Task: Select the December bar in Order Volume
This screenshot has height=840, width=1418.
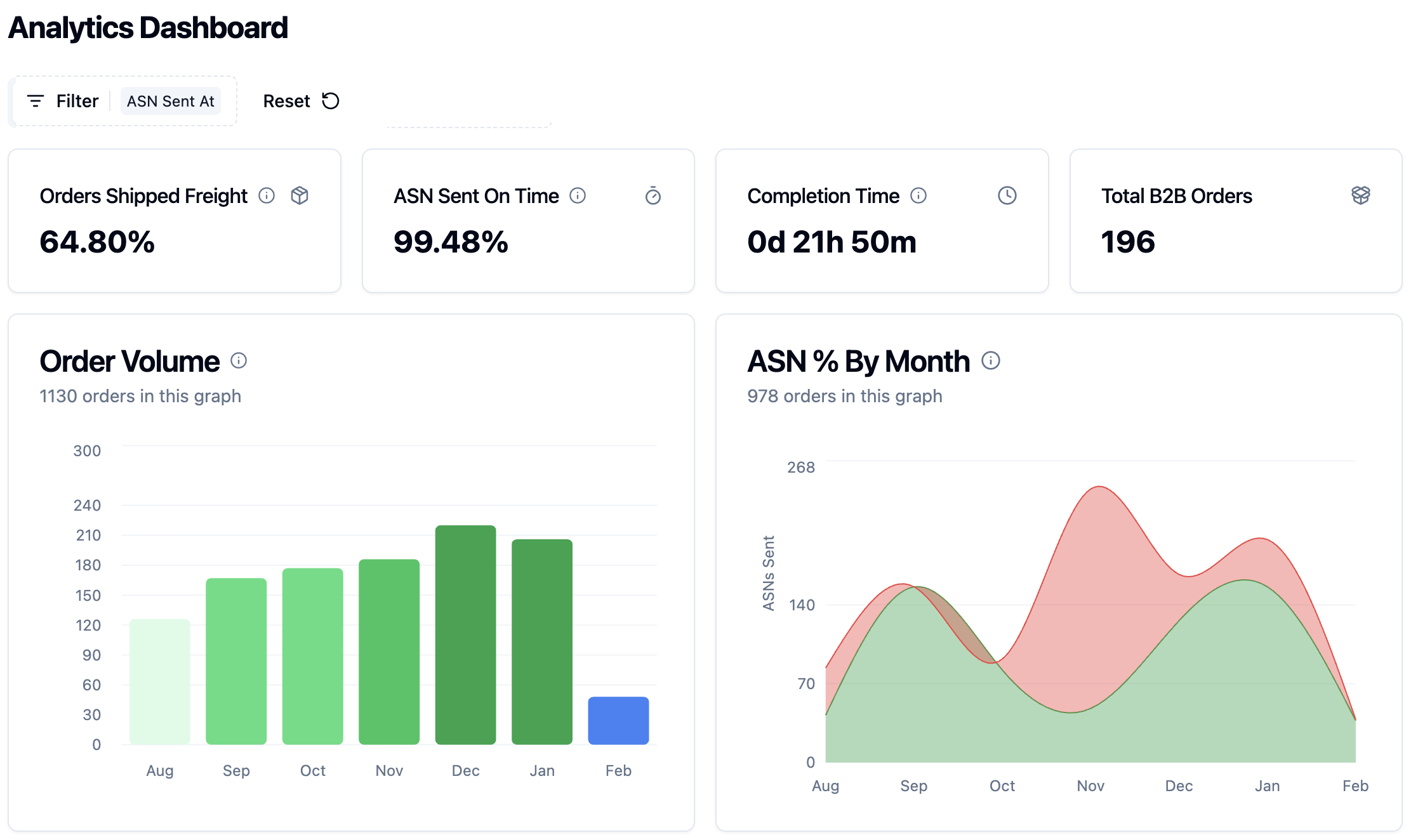Action: (465, 634)
